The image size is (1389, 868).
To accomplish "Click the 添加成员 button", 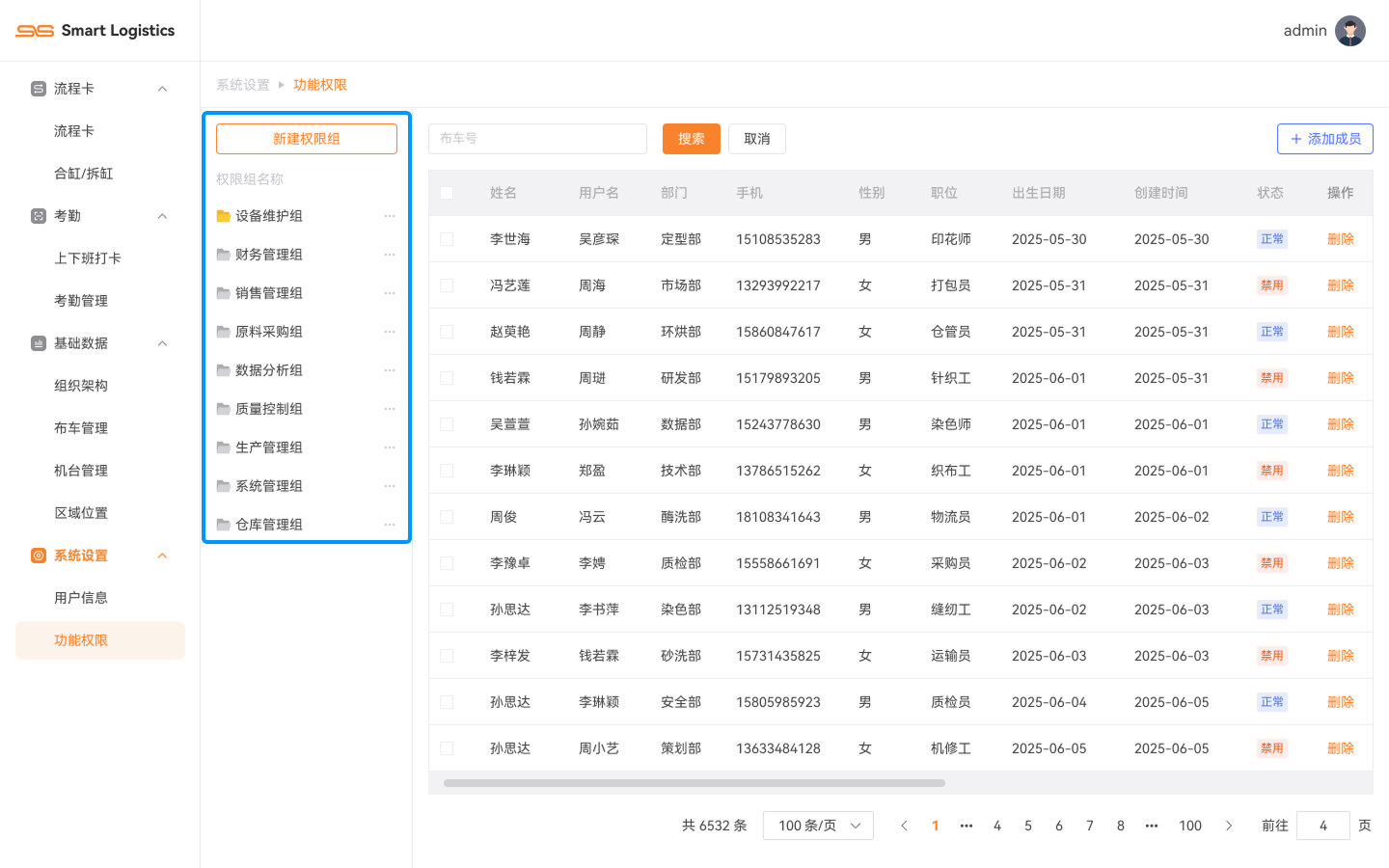I will pos(1325,139).
